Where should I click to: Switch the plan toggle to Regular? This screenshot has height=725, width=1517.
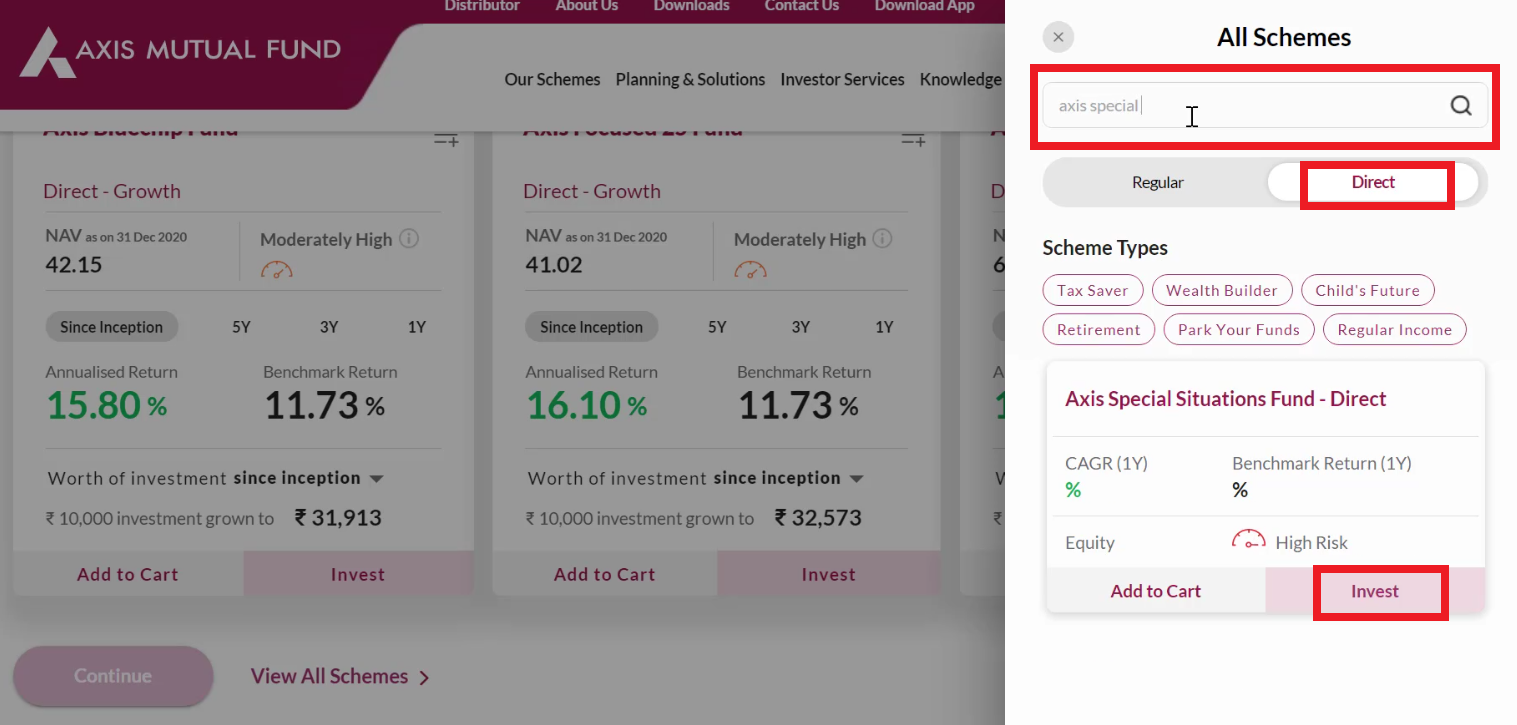point(1157,183)
